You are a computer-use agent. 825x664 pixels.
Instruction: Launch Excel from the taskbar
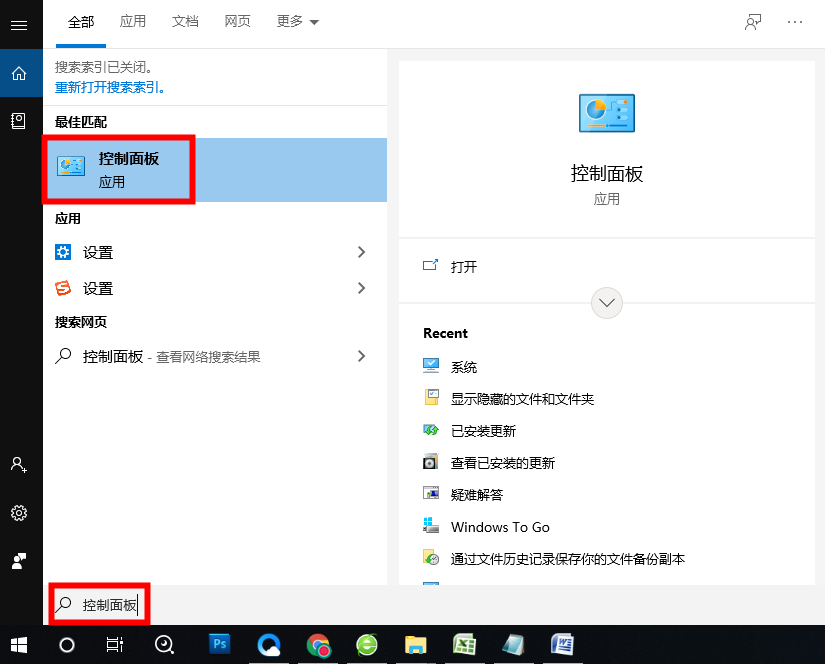click(465, 645)
